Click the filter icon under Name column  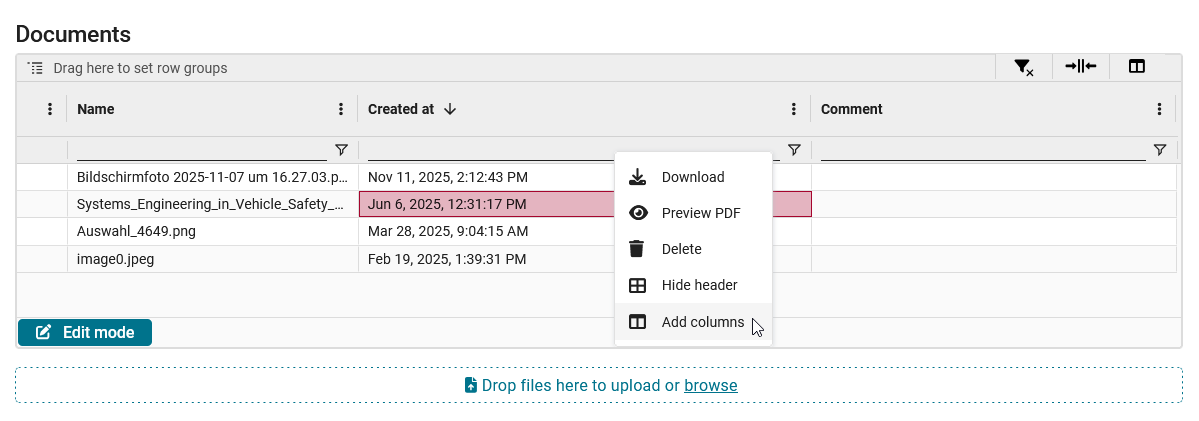341,150
